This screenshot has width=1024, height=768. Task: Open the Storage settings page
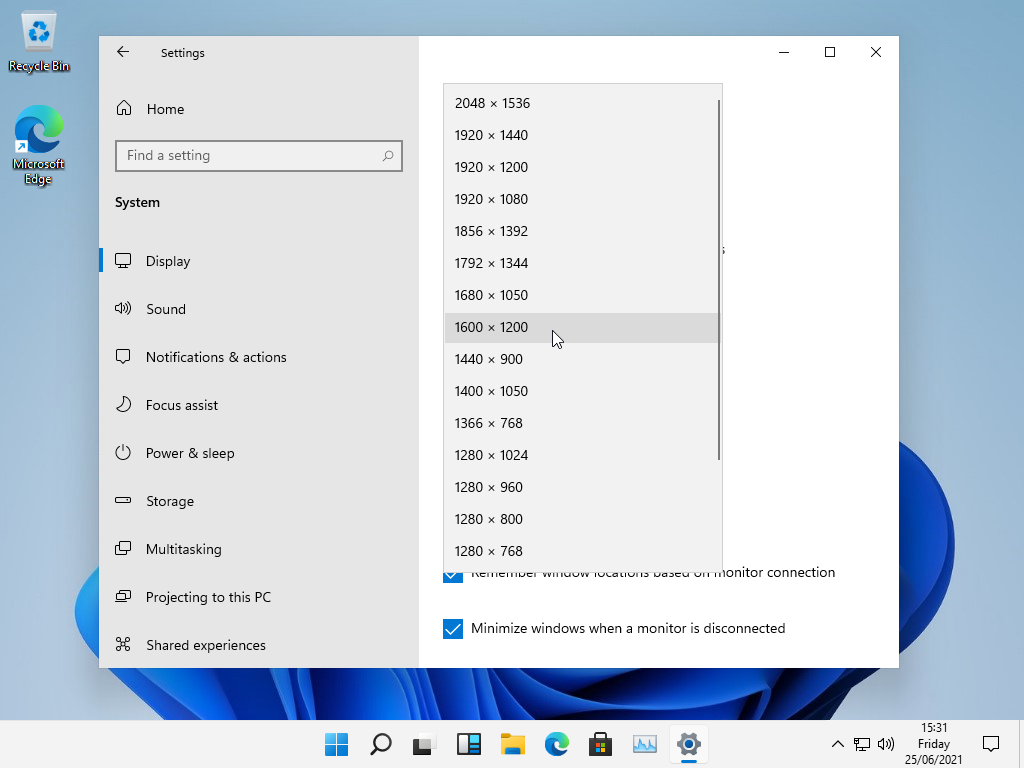[x=170, y=501]
